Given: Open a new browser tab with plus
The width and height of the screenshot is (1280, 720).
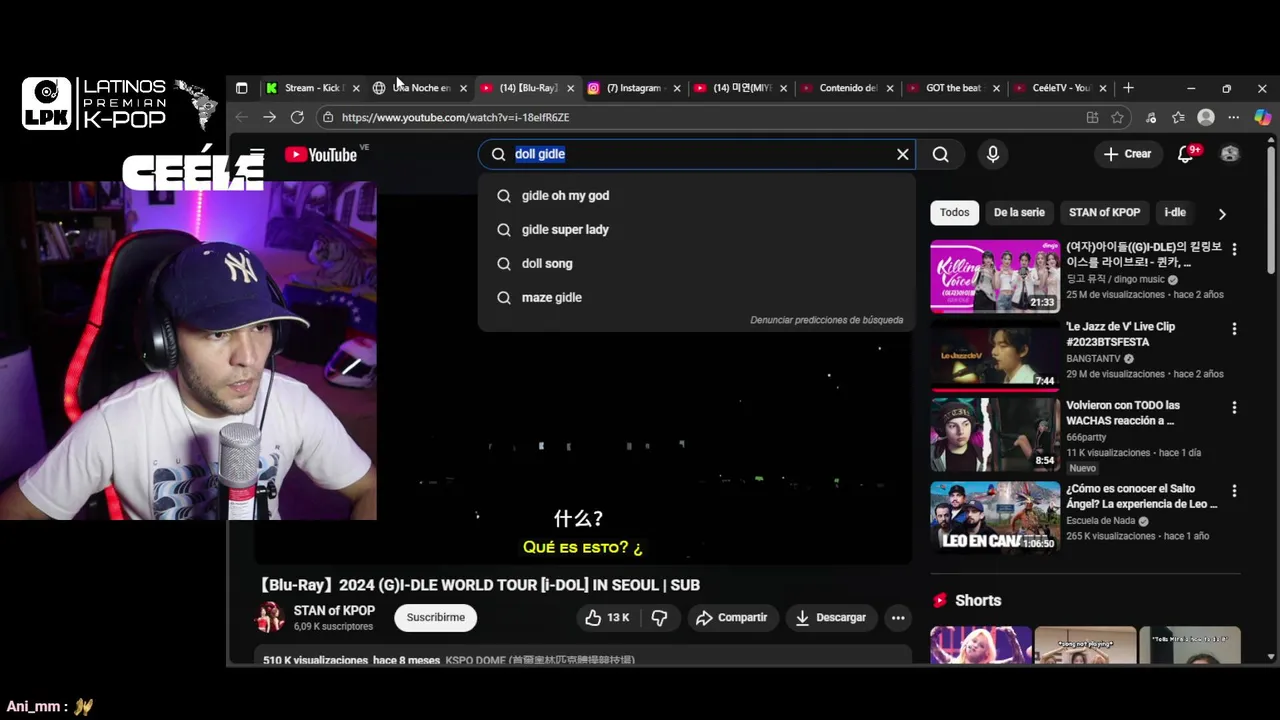Looking at the screenshot, I should [x=1128, y=88].
